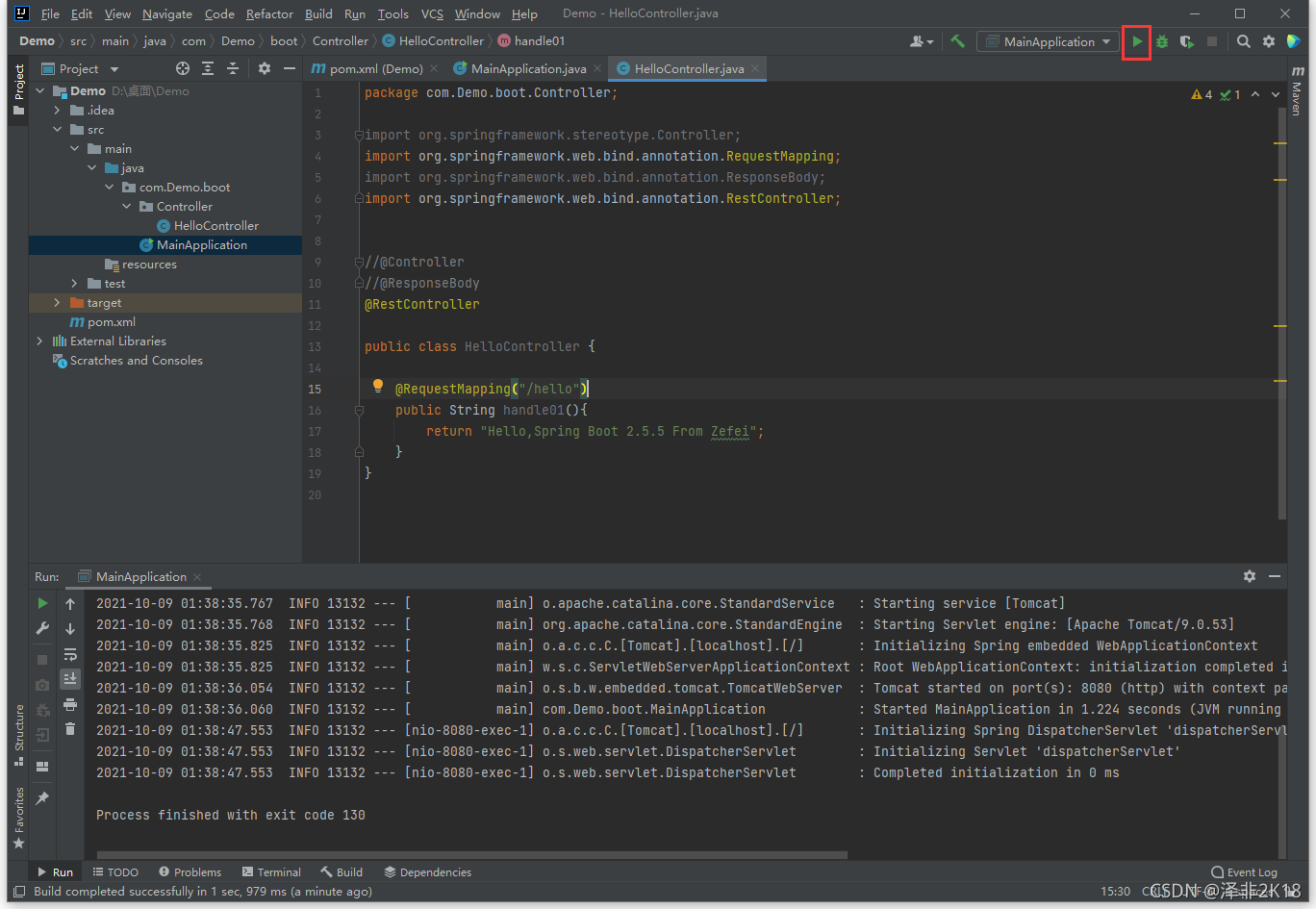1316x909 pixels.
Task: Open the Problems tool window
Action: [x=190, y=872]
